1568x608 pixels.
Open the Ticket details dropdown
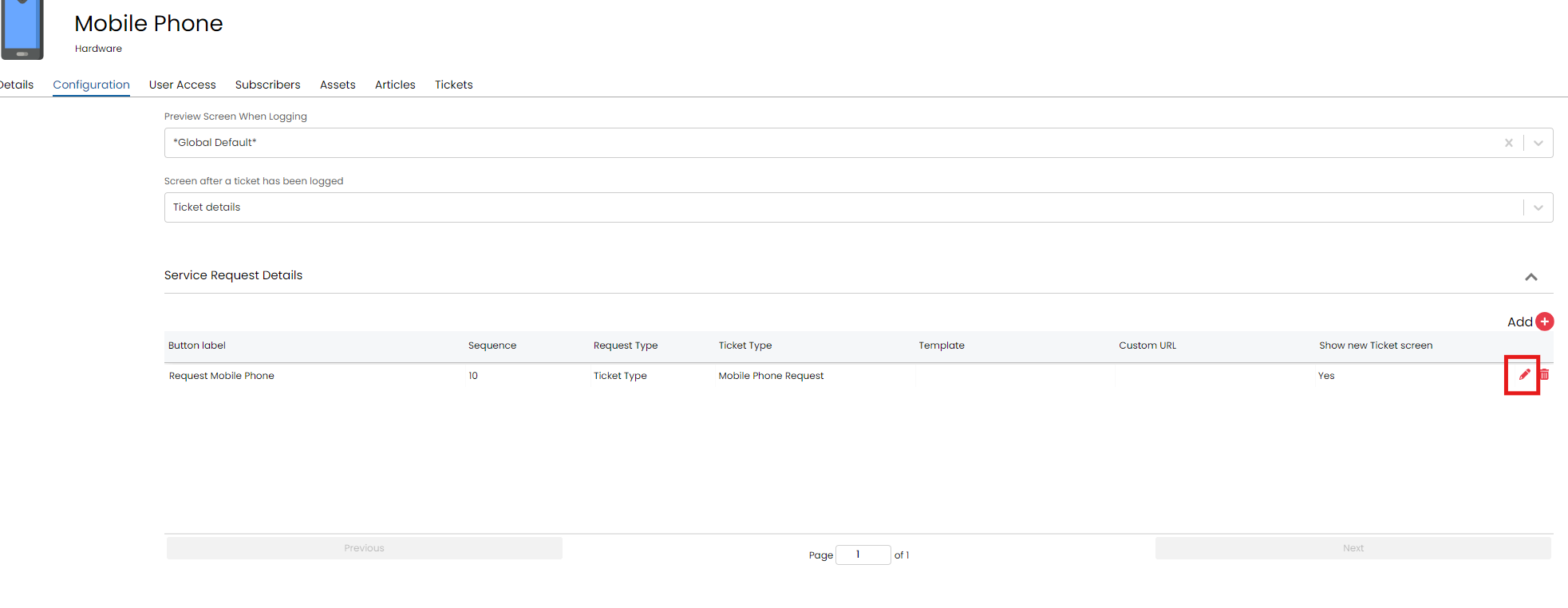1538,207
